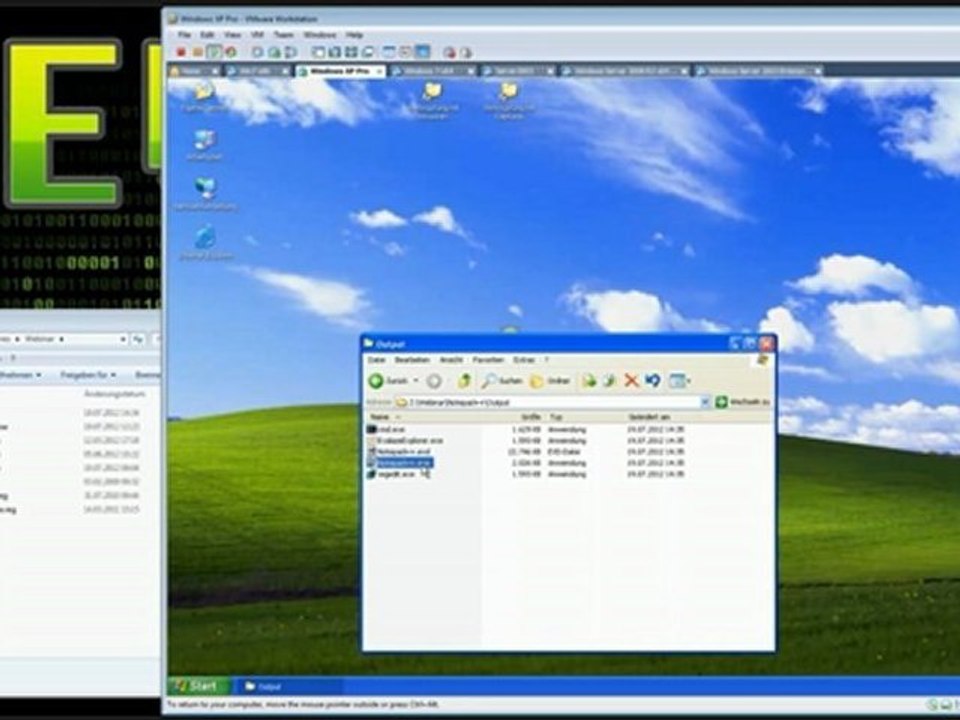Screen dimensions: 960x720
Task: Open the Extras menu in Output window
Action: coord(523,360)
